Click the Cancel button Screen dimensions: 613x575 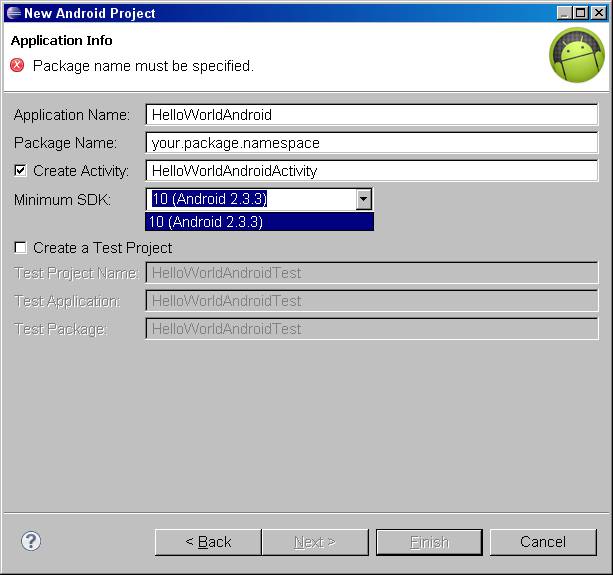[543, 542]
